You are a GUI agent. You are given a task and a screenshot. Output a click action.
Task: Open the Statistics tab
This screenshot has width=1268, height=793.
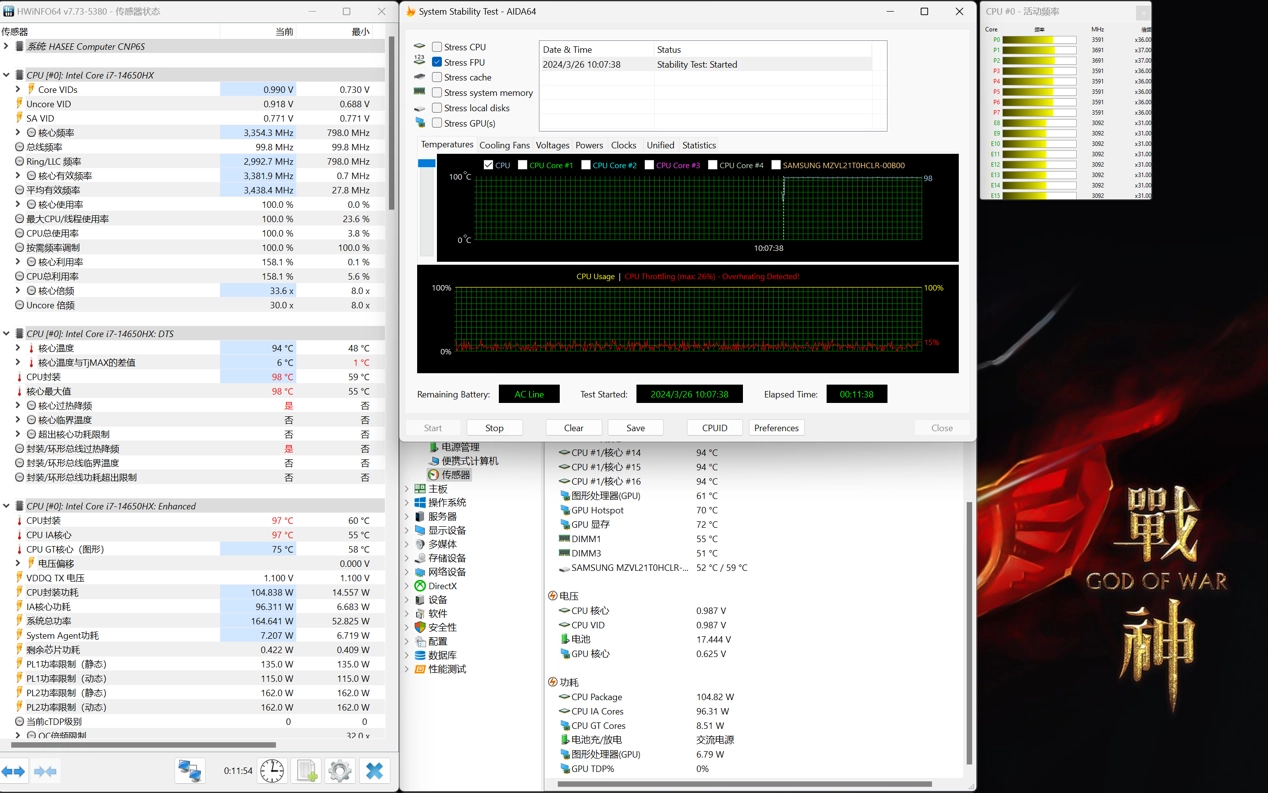[698, 146]
